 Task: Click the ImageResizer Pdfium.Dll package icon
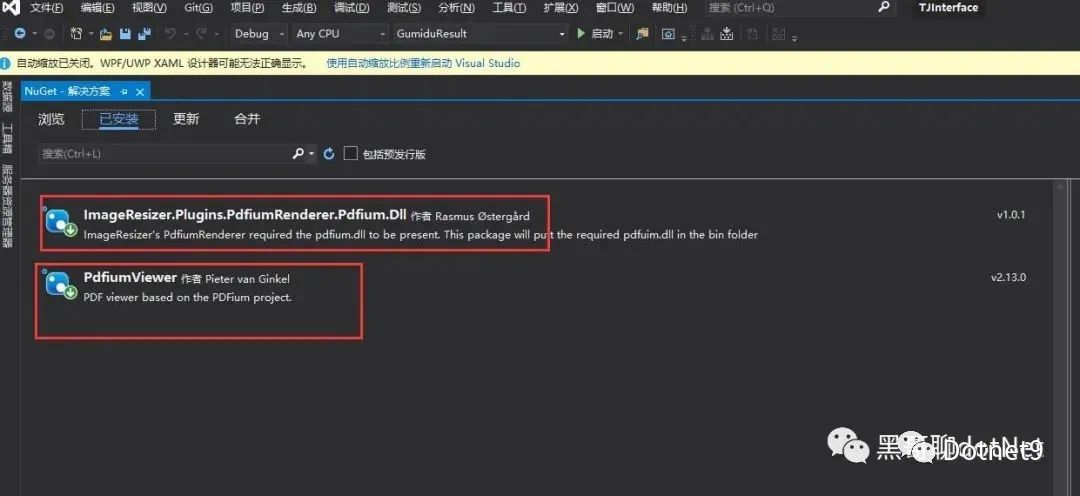[60, 221]
